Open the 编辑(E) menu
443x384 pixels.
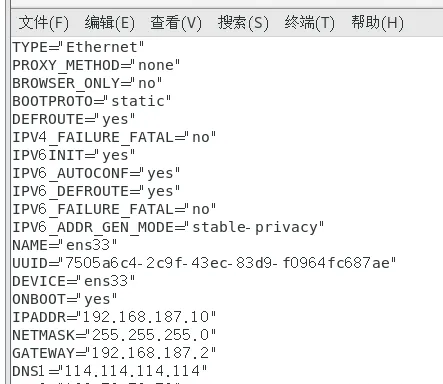[110, 23]
